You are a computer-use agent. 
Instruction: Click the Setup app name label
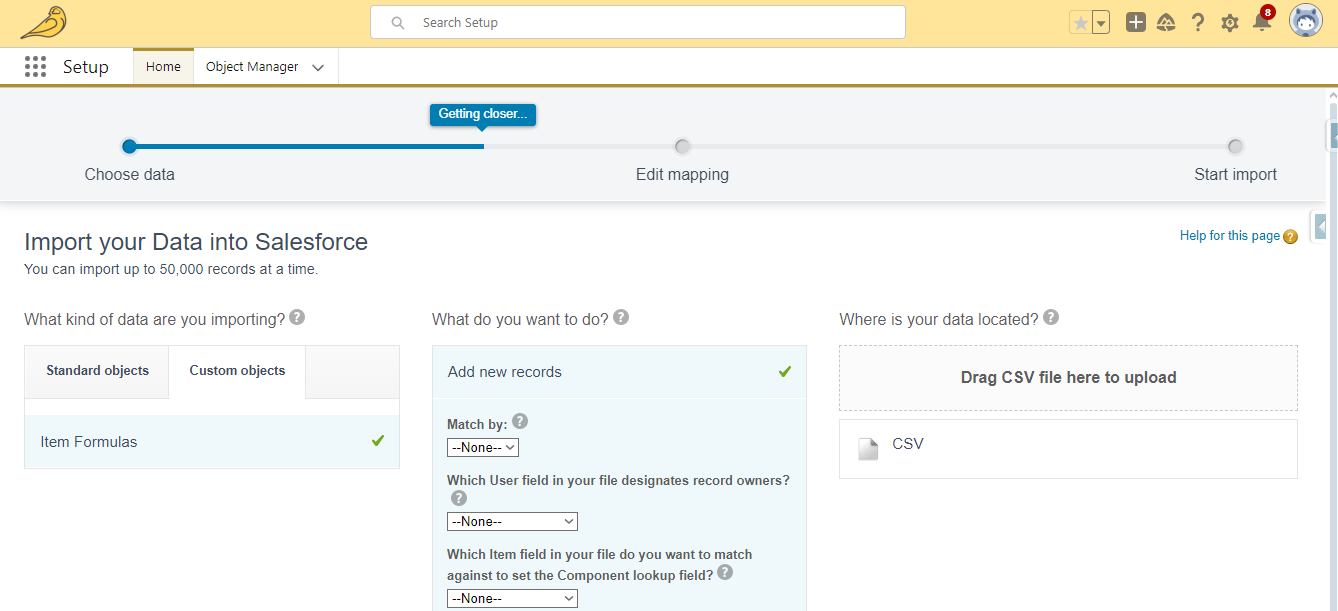click(x=86, y=67)
